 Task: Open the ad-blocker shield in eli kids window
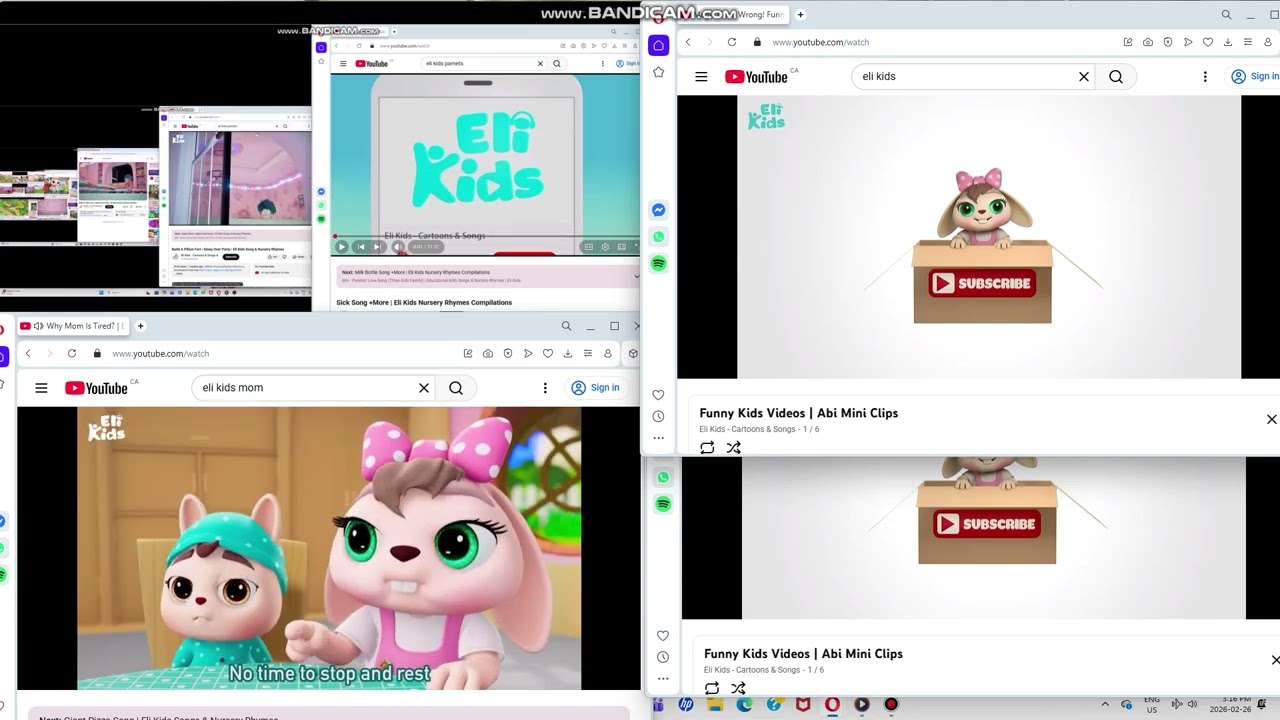click(x=1168, y=42)
